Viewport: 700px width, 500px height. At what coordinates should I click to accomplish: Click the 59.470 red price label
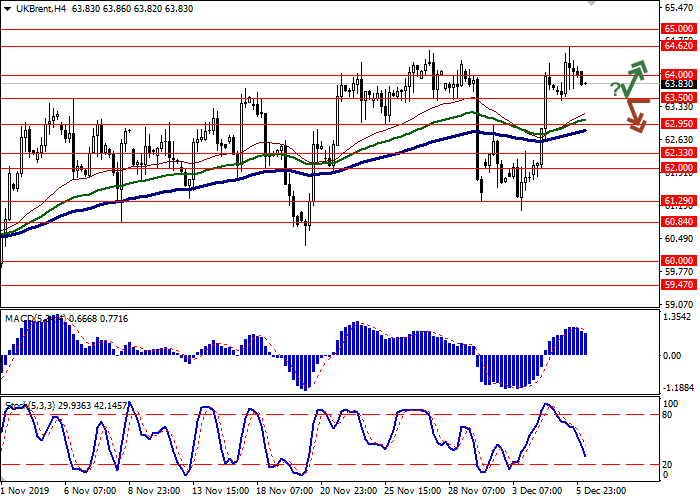tap(678, 284)
